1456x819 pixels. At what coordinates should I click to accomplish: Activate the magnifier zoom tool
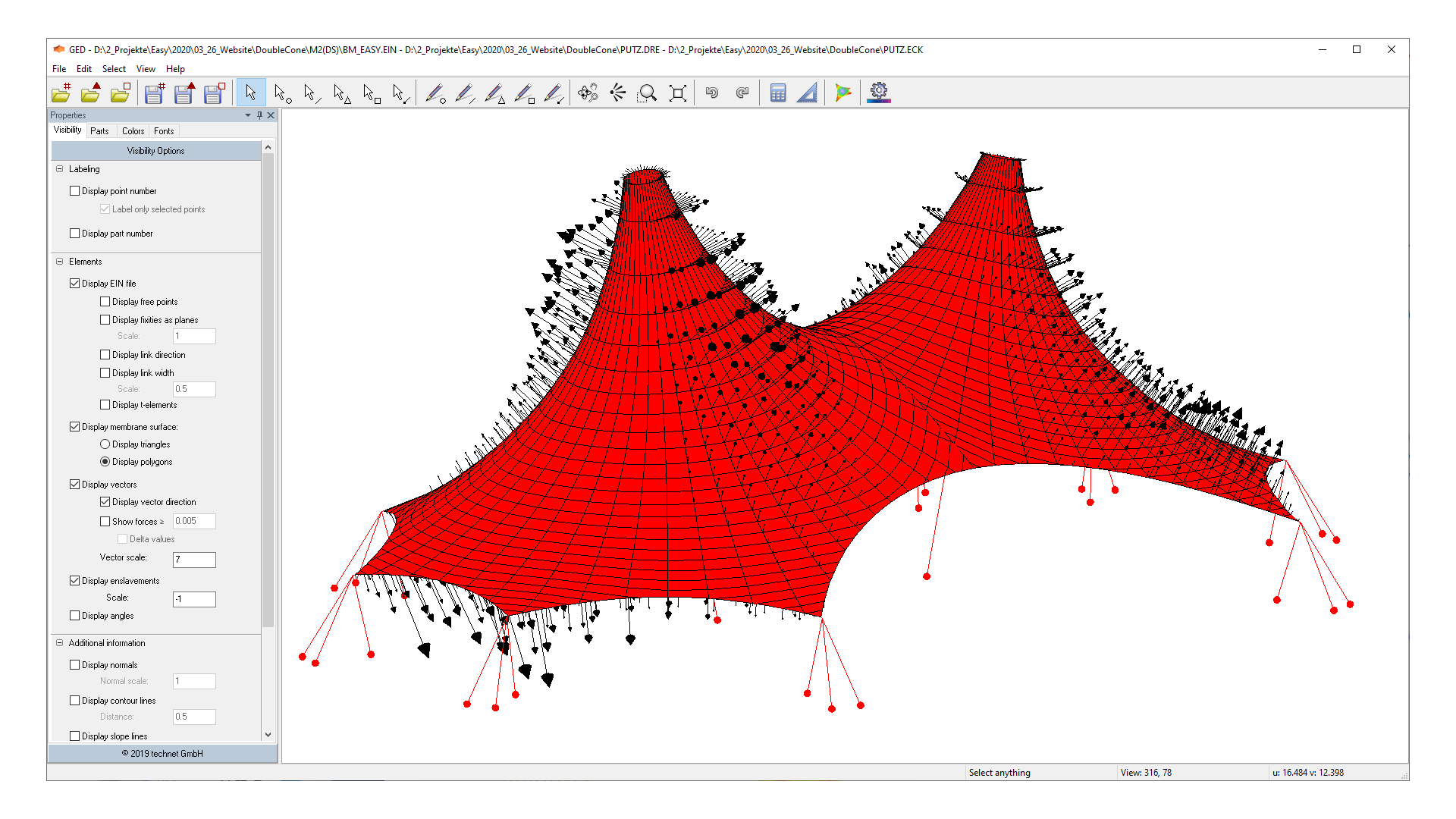pos(648,92)
